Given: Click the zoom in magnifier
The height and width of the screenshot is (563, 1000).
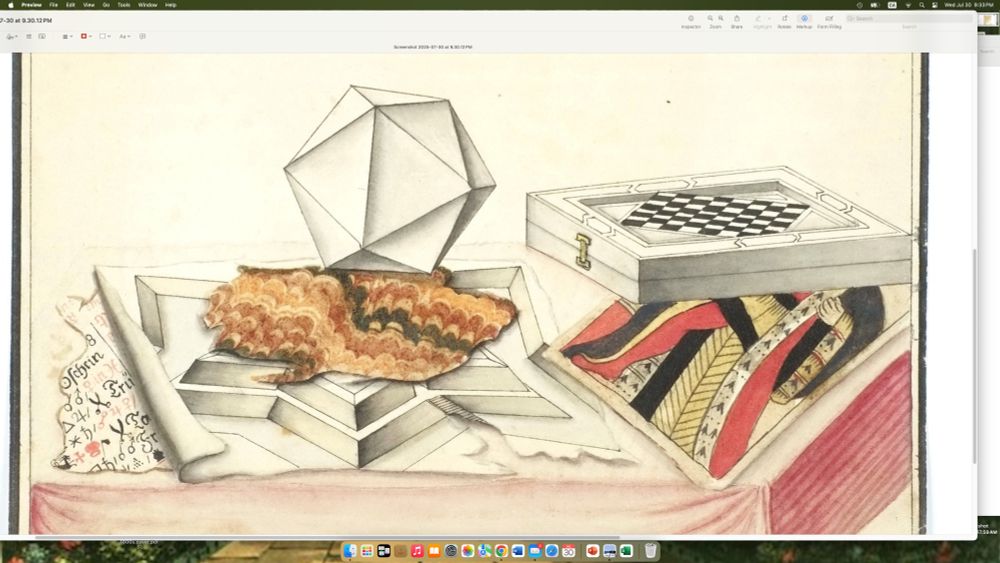Looking at the screenshot, I should click(721, 18).
